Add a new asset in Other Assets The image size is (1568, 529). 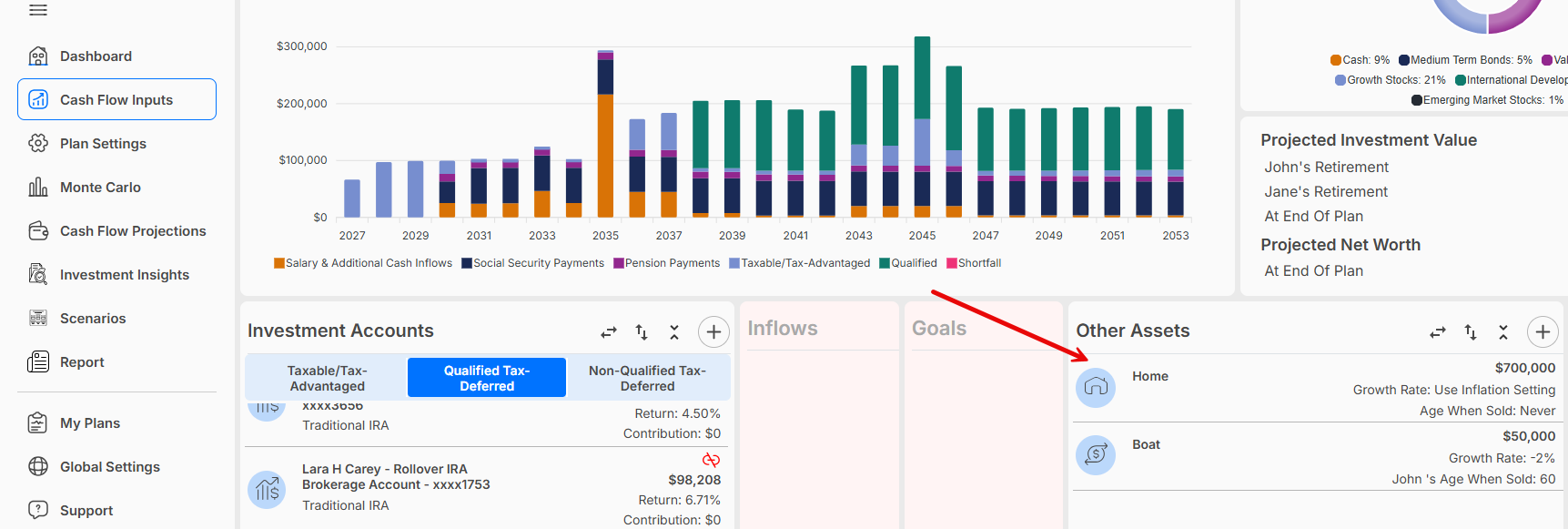pos(1543,332)
